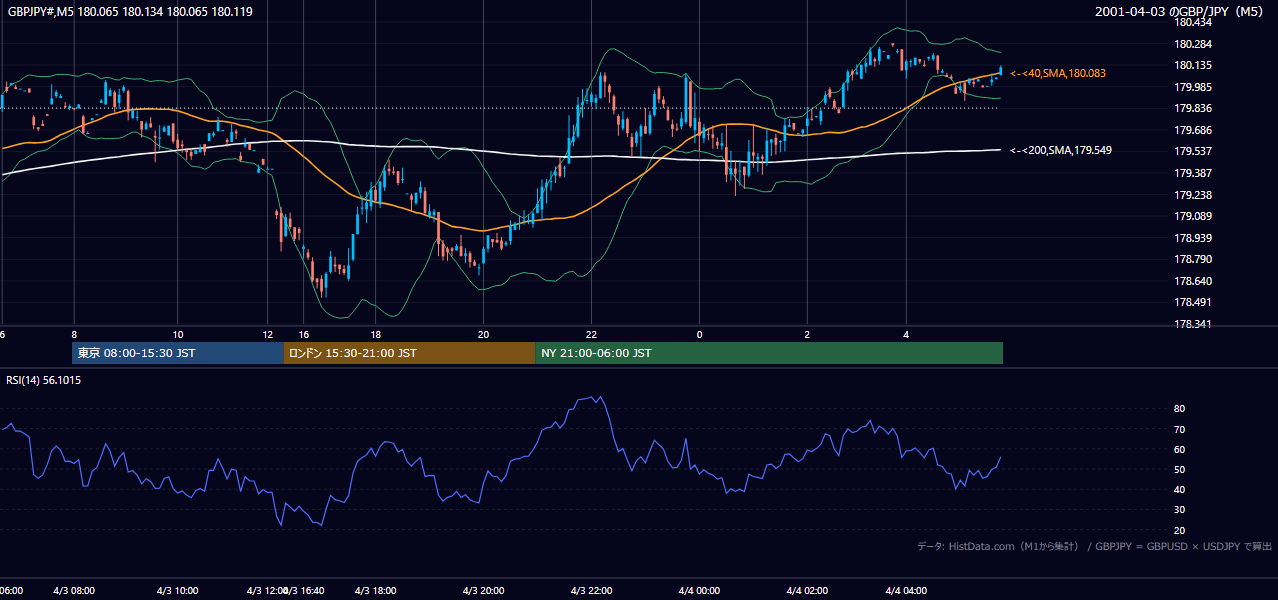
Task: Click the 4/3 18:00 date label
Action: pos(375,591)
